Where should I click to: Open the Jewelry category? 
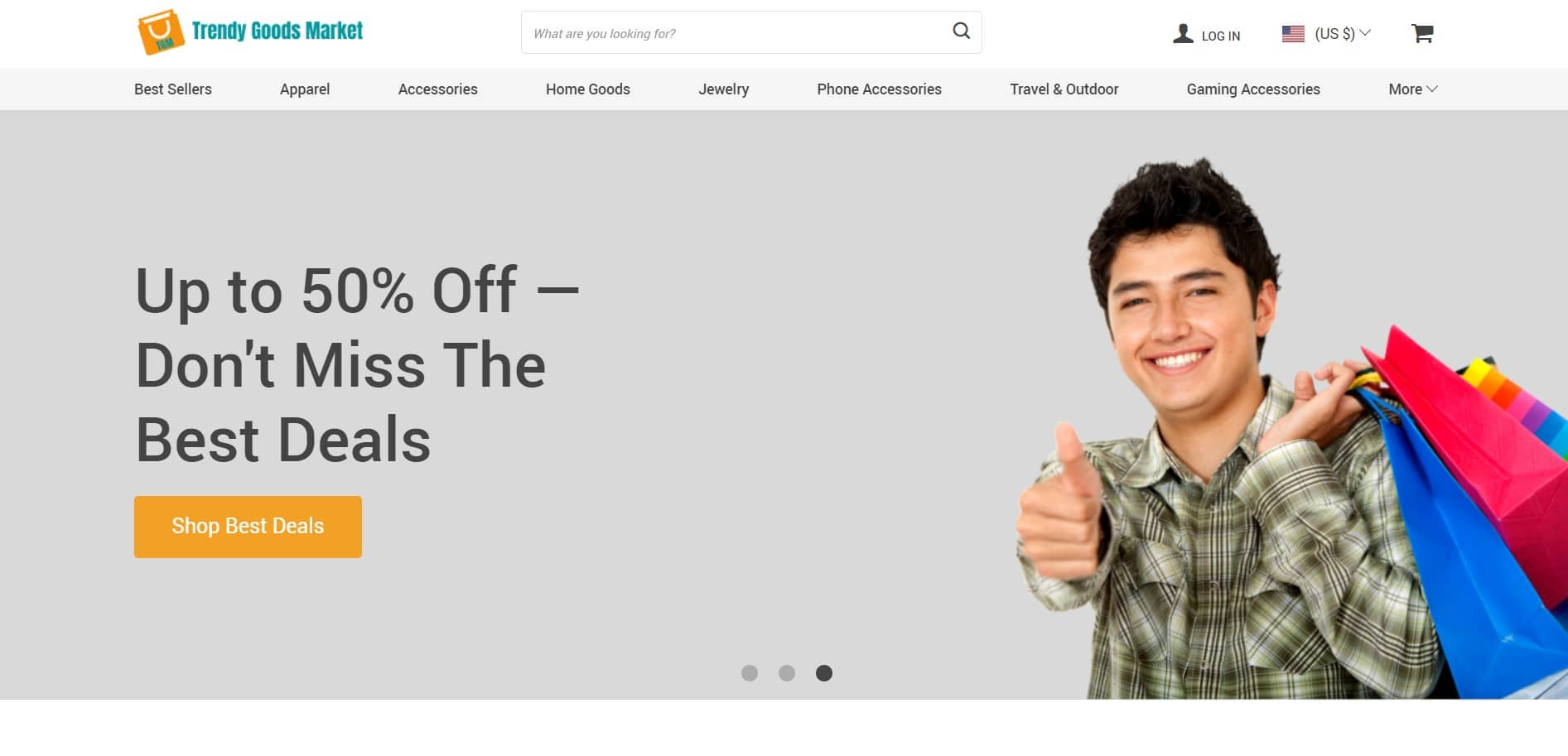point(723,89)
